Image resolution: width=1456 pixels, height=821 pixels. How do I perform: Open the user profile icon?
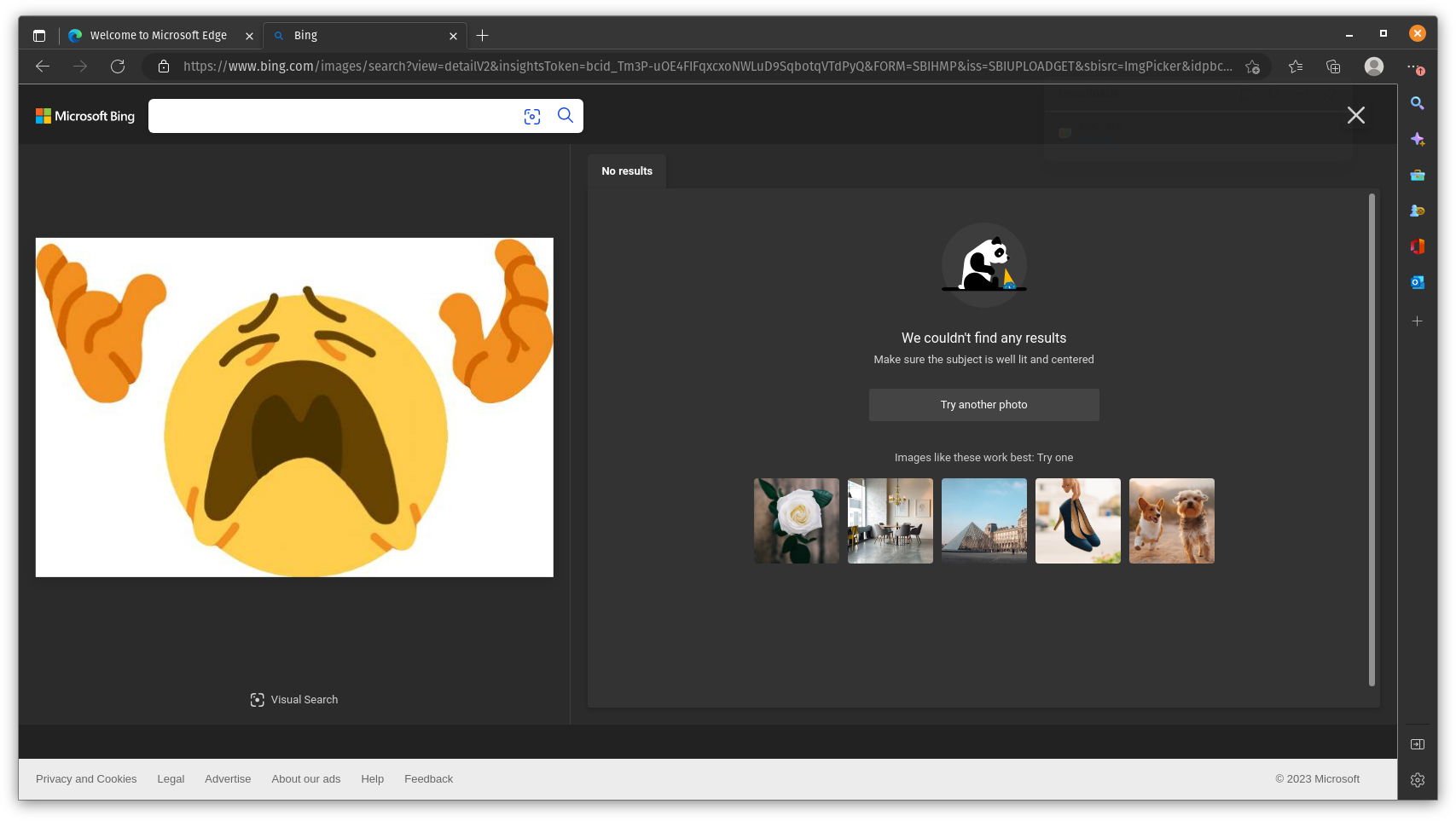pos(1373,66)
